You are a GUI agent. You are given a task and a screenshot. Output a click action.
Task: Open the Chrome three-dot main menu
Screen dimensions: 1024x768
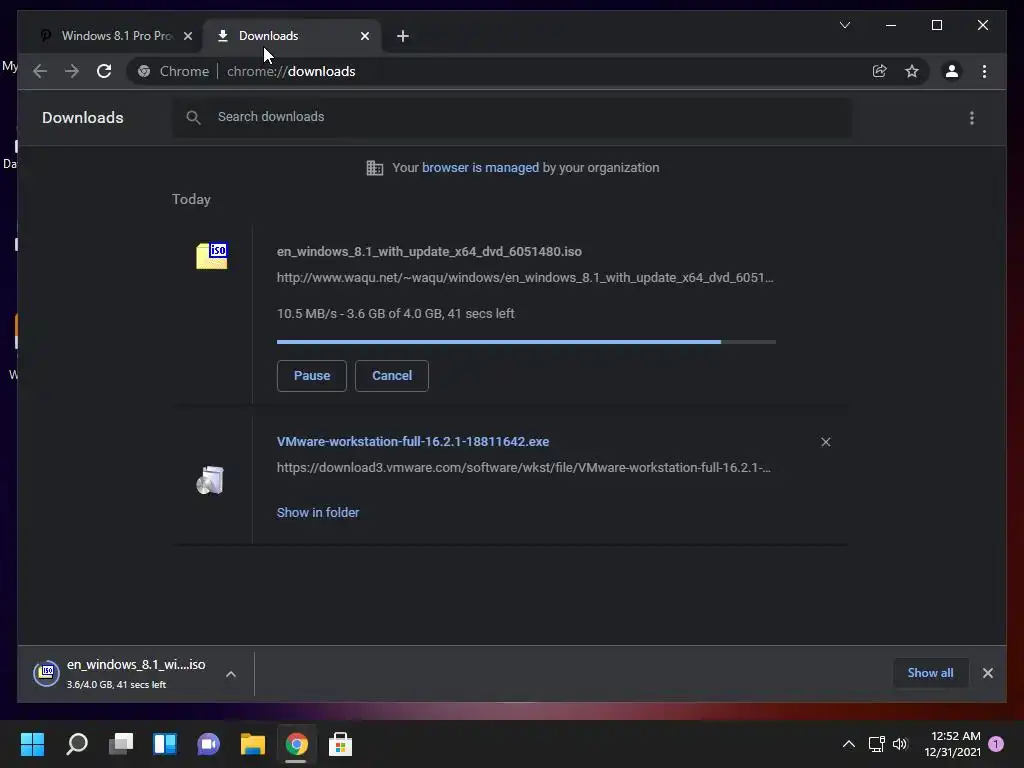(x=984, y=71)
